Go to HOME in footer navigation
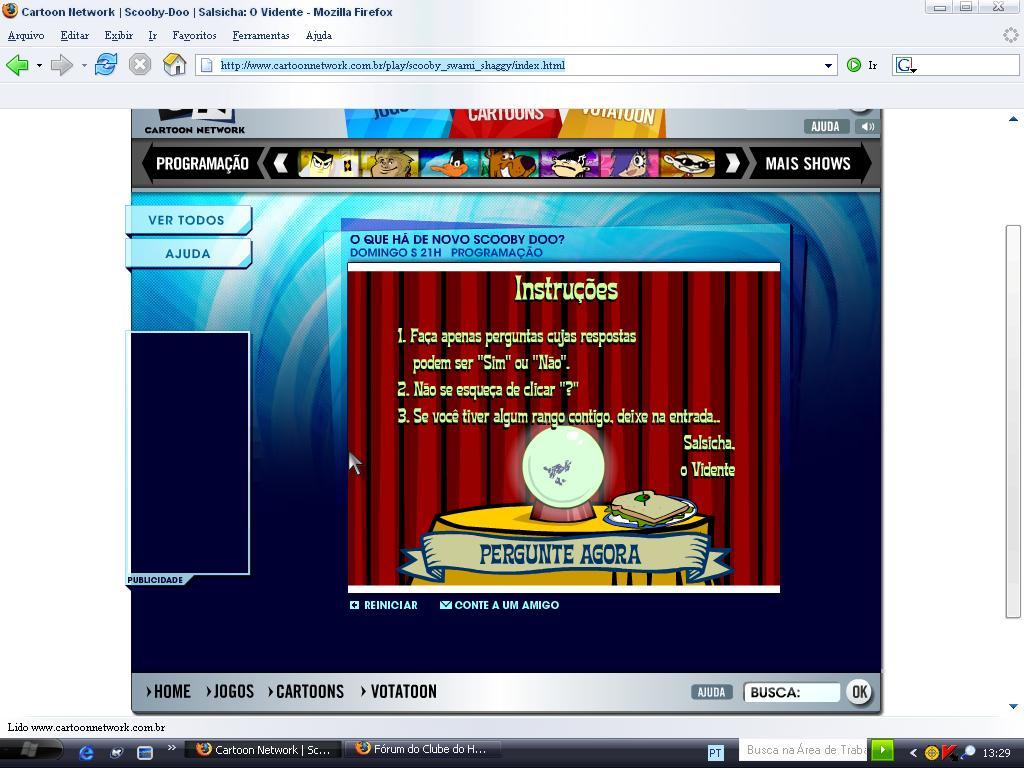 [x=168, y=692]
